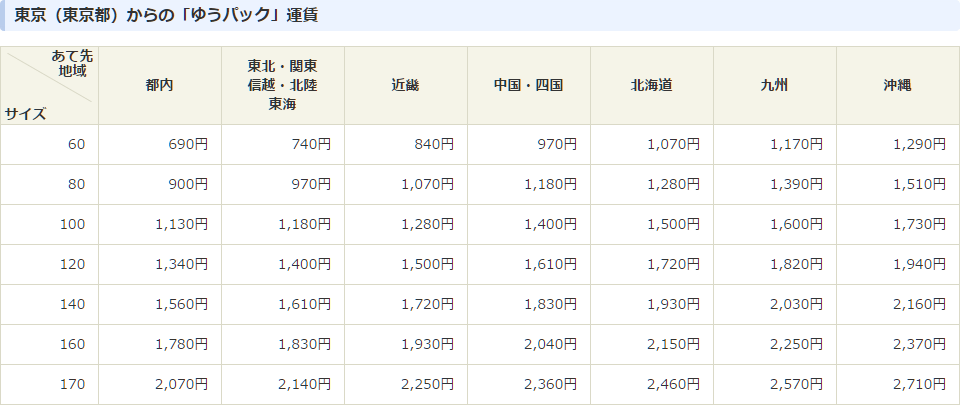This screenshot has width=960, height=405.
Task: Click the 北海道 column header
Action: pyautogui.click(x=651, y=86)
